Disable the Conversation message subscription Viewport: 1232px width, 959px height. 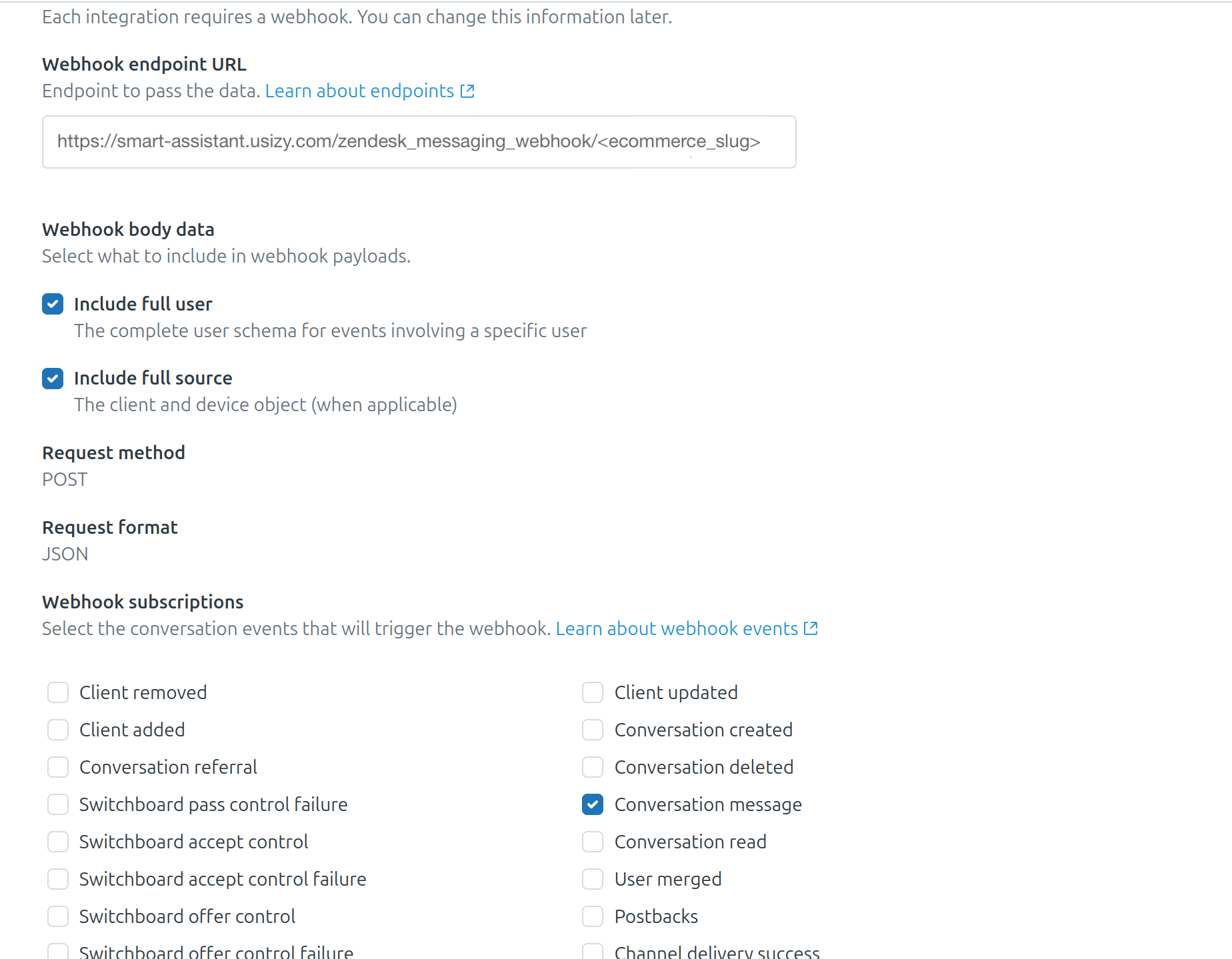(x=593, y=804)
